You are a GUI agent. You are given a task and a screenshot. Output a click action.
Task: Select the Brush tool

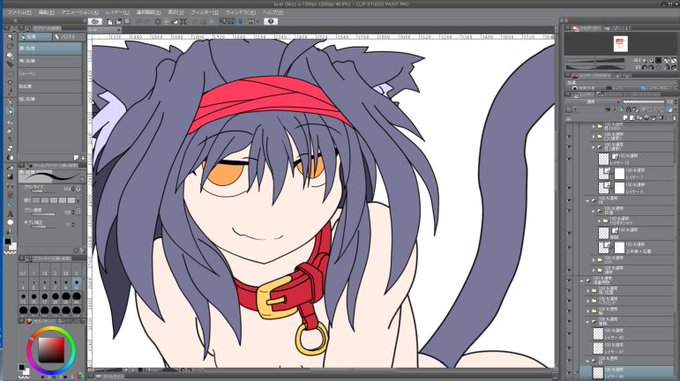[10, 121]
